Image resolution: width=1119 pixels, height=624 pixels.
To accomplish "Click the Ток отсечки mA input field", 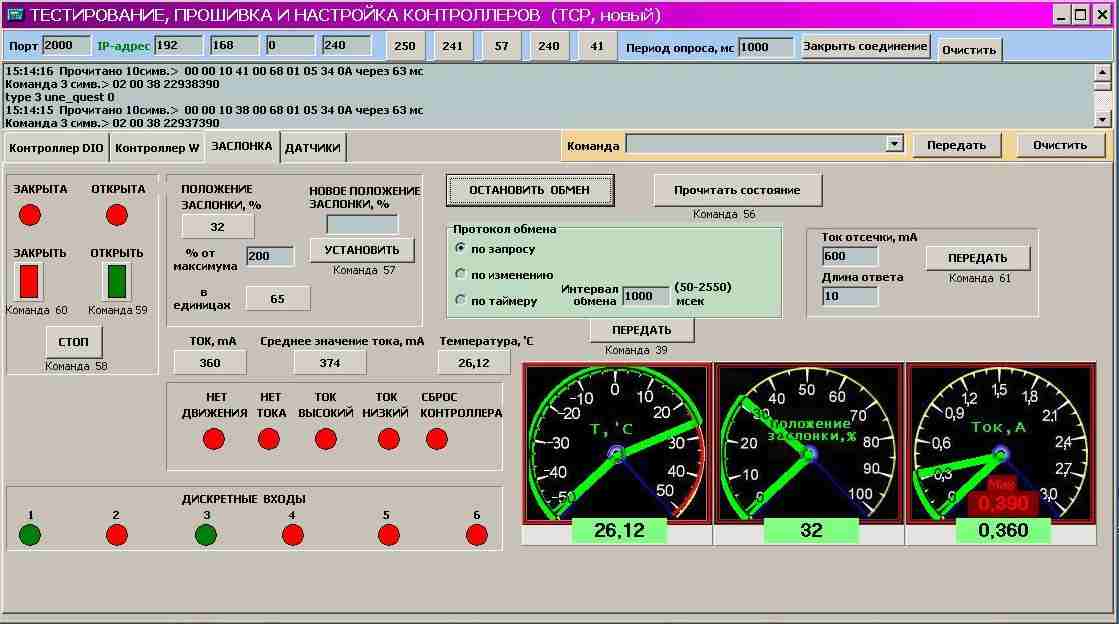I will pos(849,256).
